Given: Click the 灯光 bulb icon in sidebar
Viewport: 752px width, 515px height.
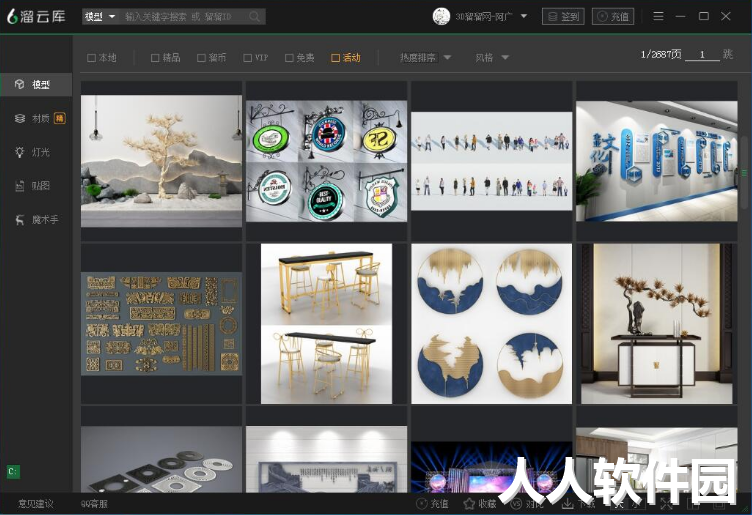Looking at the screenshot, I should click(x=20, y=152).
